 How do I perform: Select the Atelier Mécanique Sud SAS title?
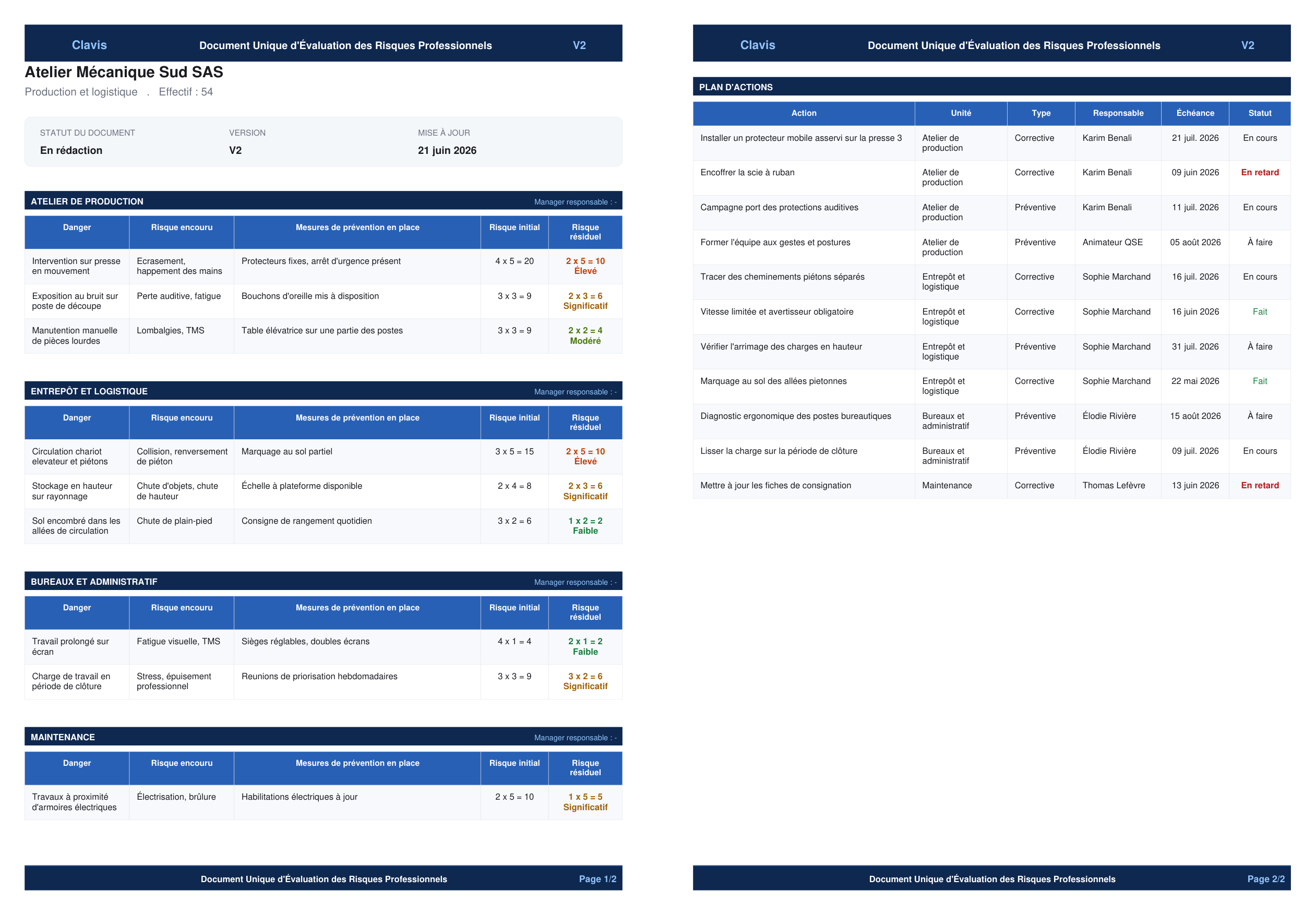[x=124, y=71]
